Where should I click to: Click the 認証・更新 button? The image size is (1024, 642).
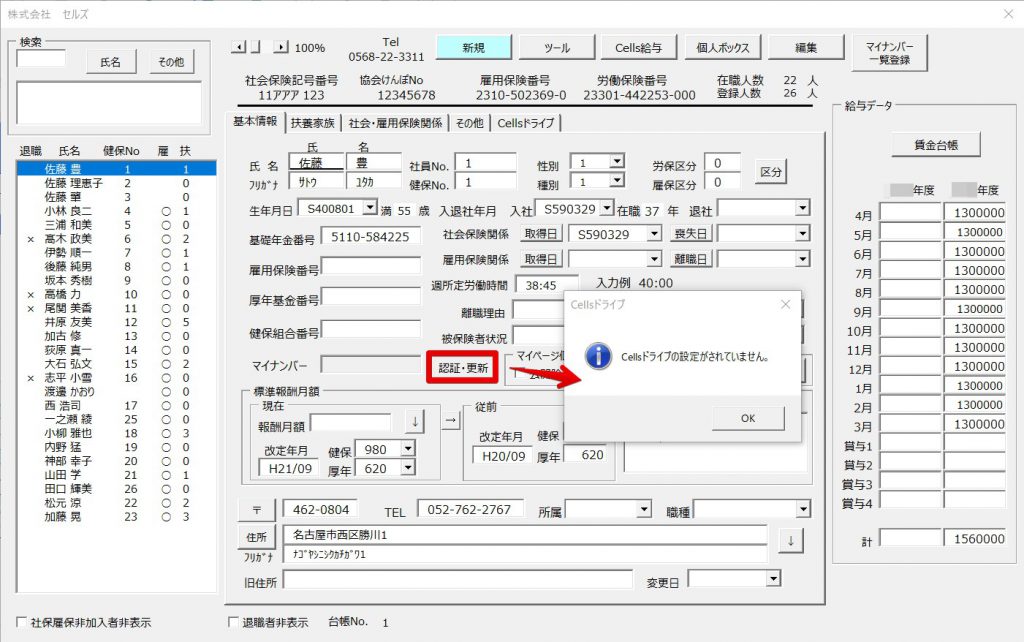tap(463, 368)
